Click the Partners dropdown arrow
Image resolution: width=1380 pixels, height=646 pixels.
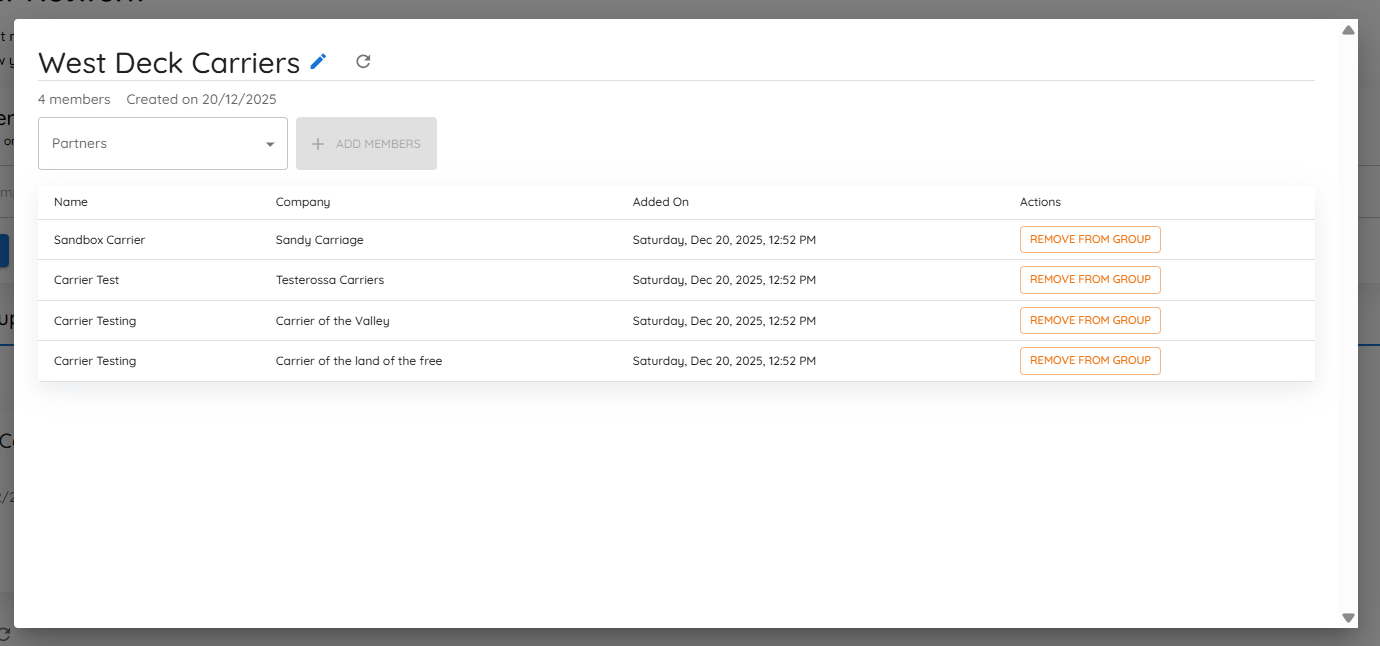[270, 144]
